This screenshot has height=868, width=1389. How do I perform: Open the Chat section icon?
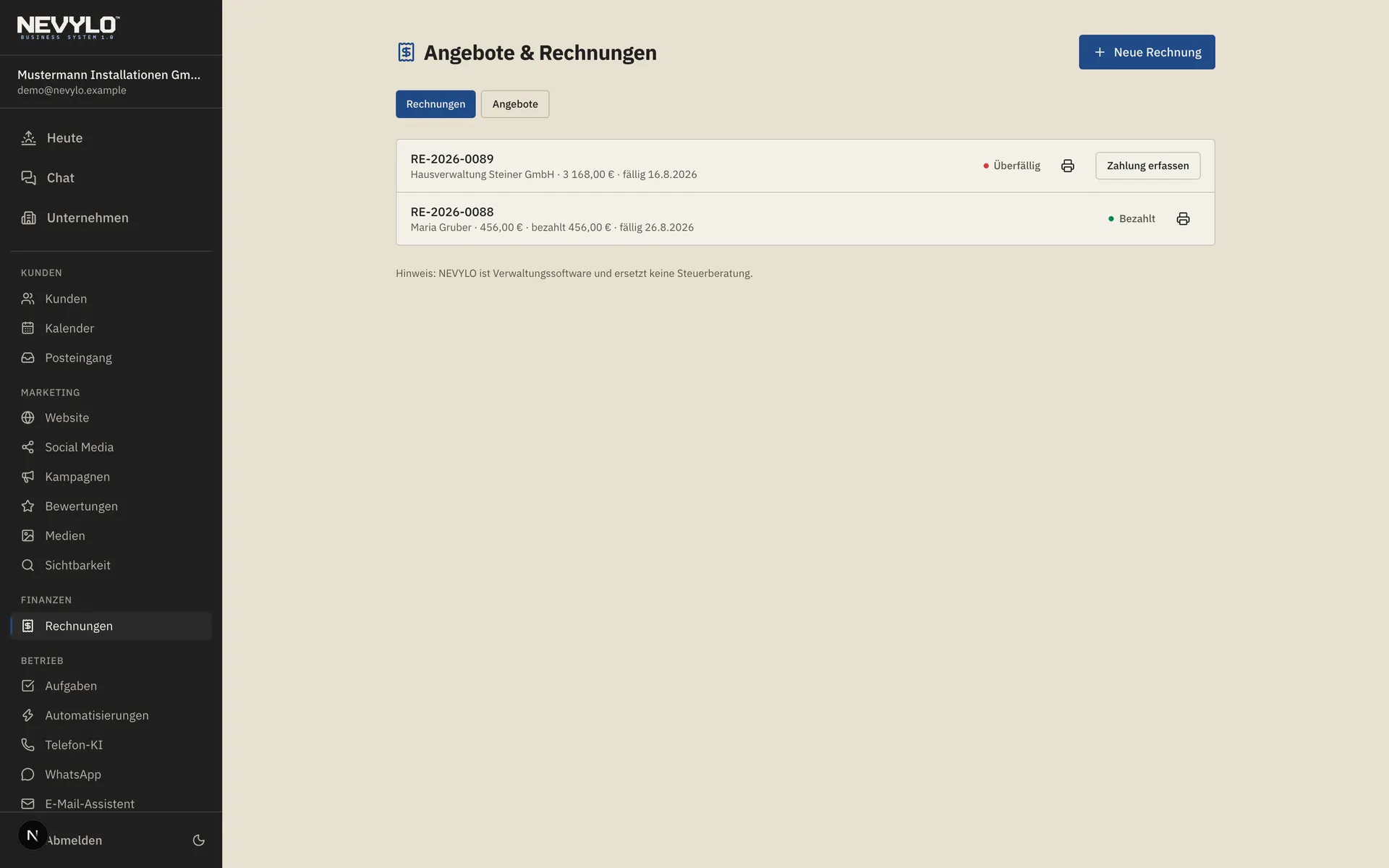pyautogui.click(x=28, y=178)
